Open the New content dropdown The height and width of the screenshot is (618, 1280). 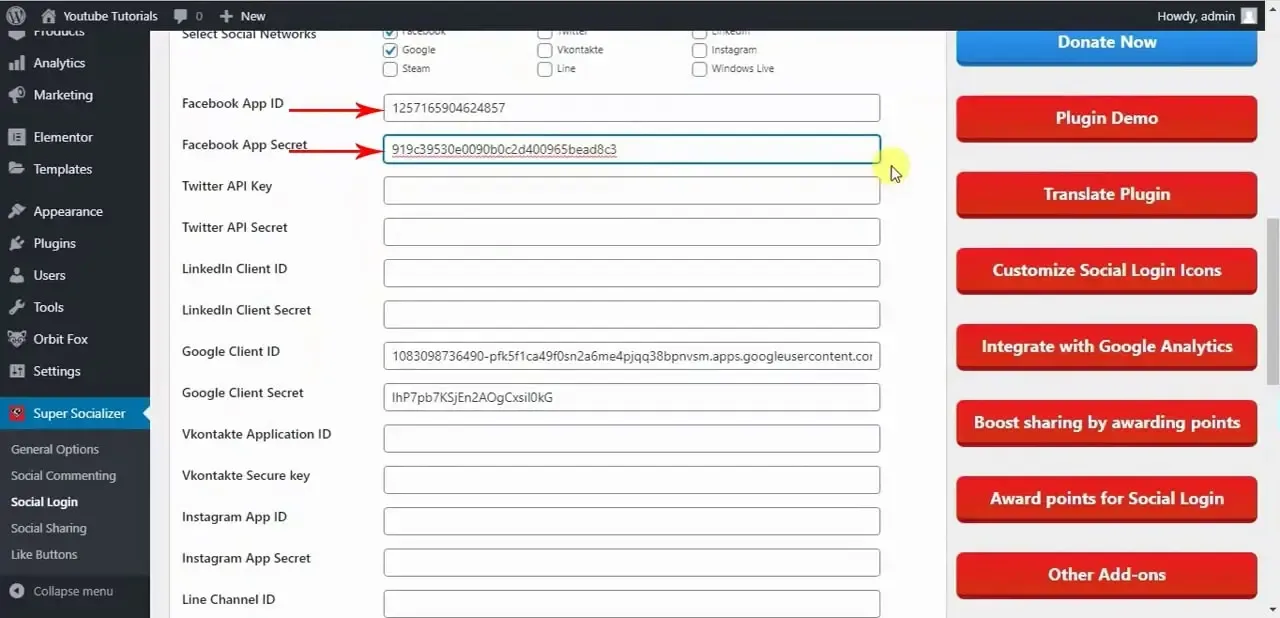pyautogui.click(x=242, y=16)
